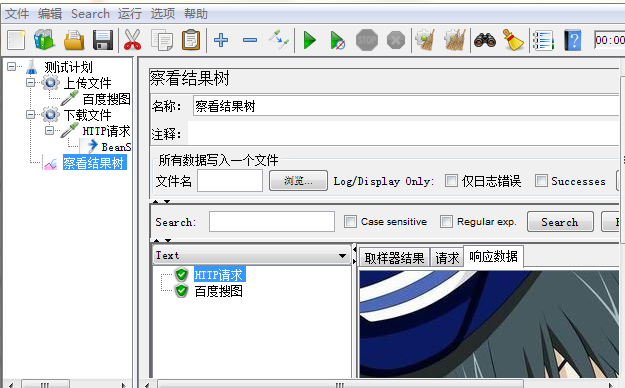Select 百度搜图 sampler in test plan tree
The width and height of the screenshot is (625, 388).
pyautogui.click(x=106, y=99)
